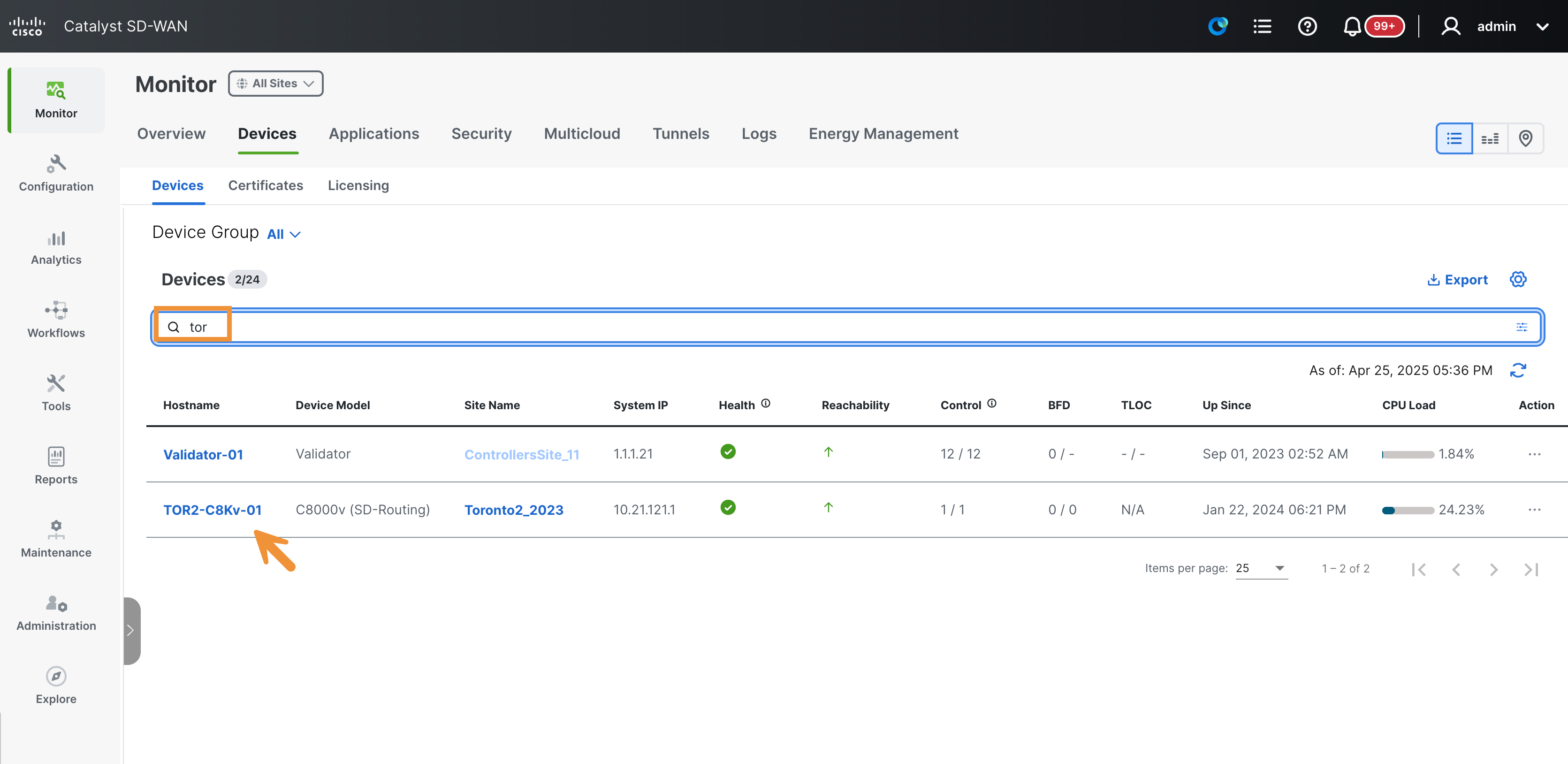Open the Monitor section in the sidebar
The width and height of the screenshot is (1568, 764).
56,100
